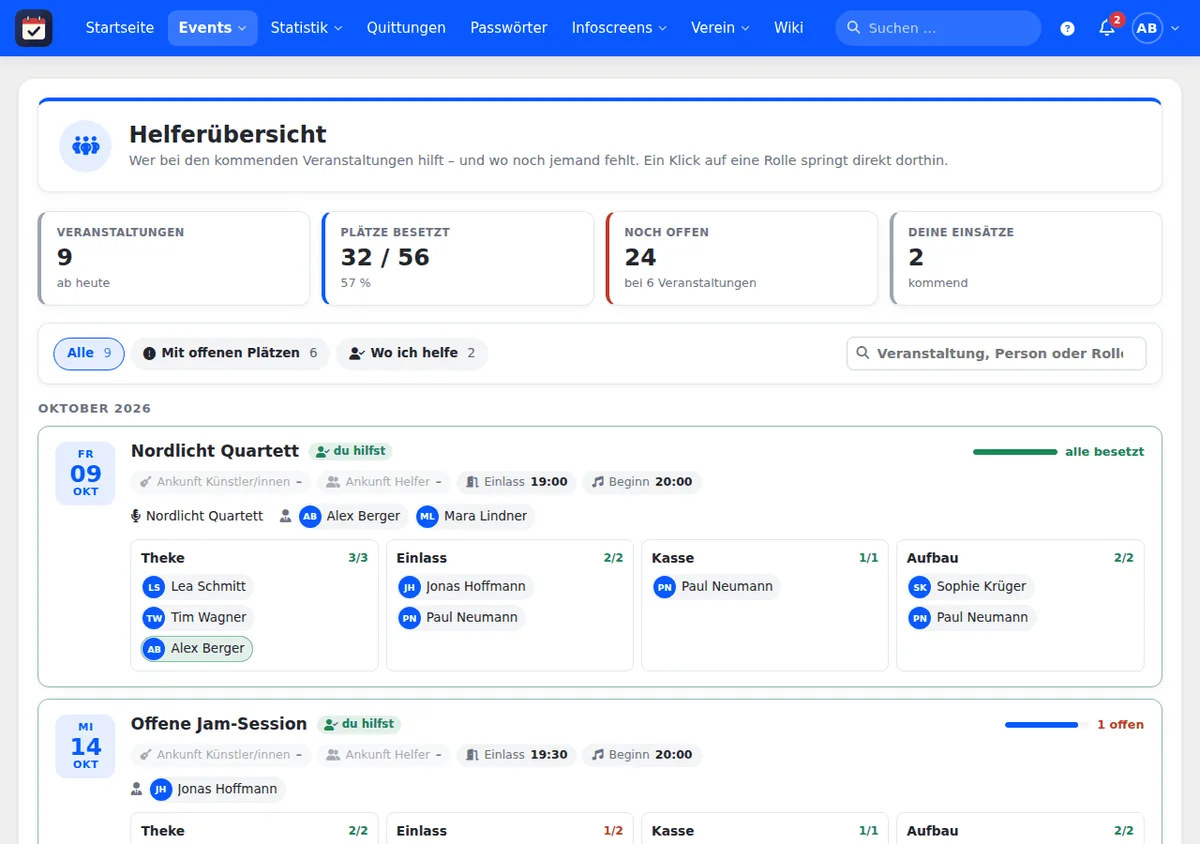This screenshot has width=1200, height=844.
Task: Click the green 'alle besetzt' progress bar
Action: click(x=1015, y=452)
